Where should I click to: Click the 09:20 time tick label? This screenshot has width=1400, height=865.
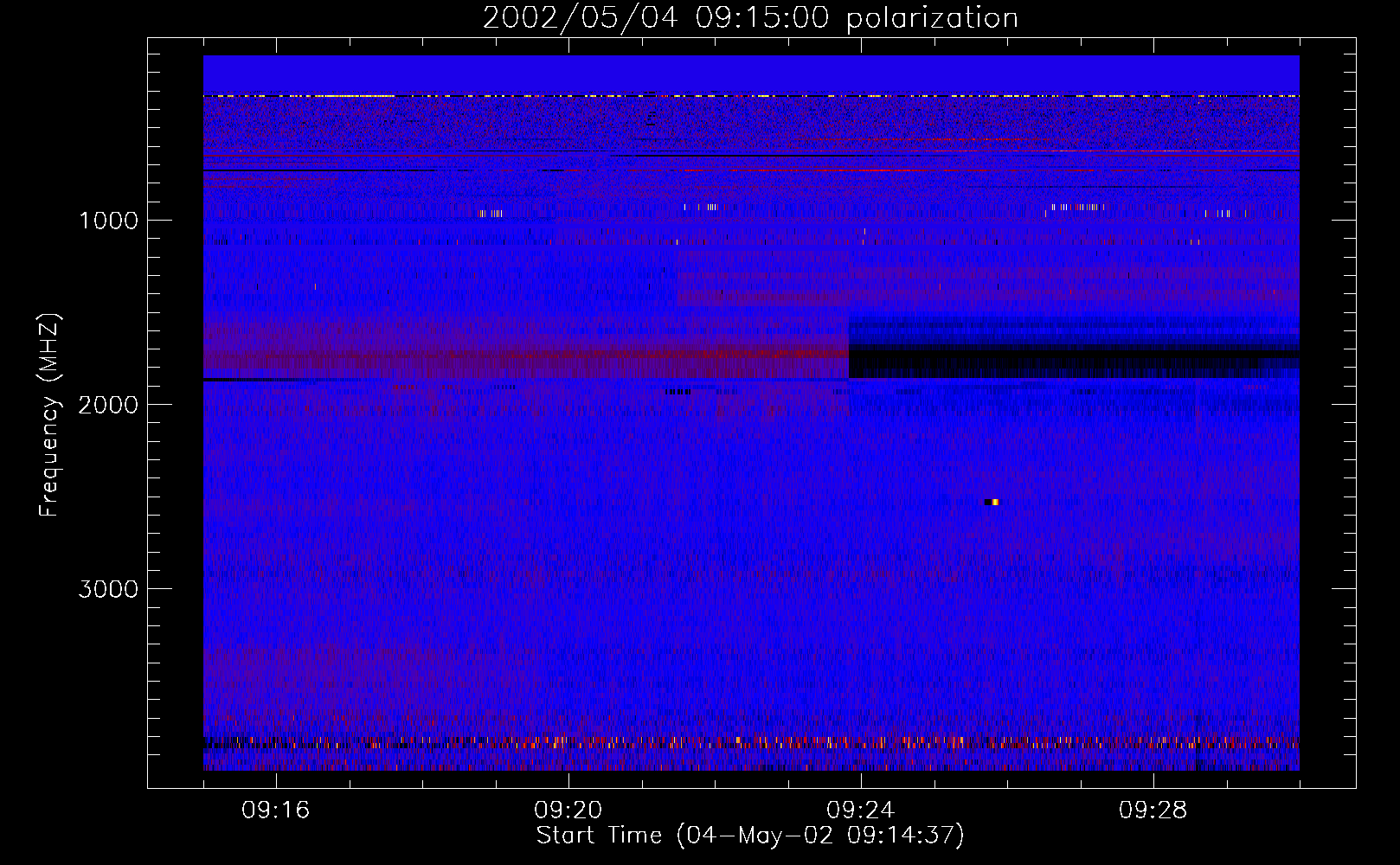(568, 811)
